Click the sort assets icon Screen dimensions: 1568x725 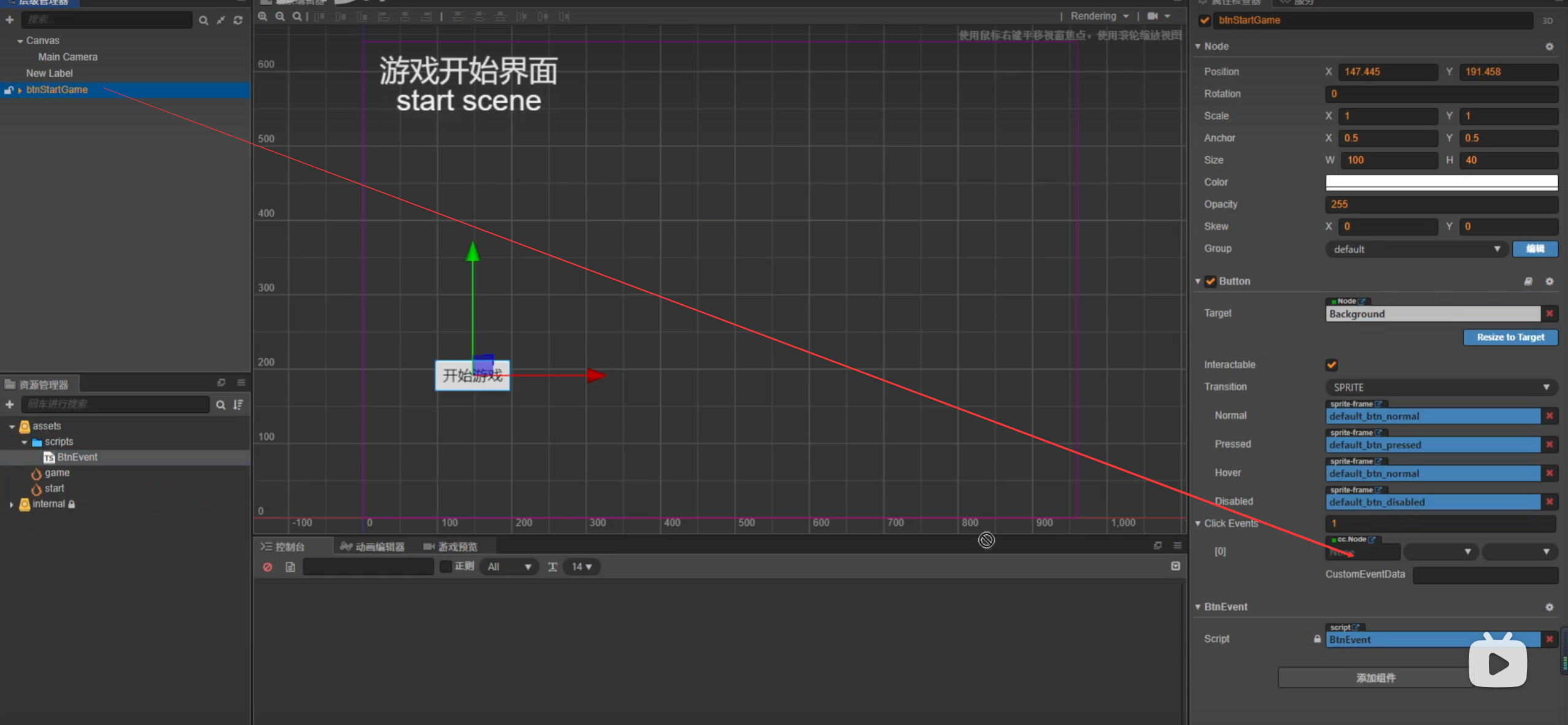238,405
